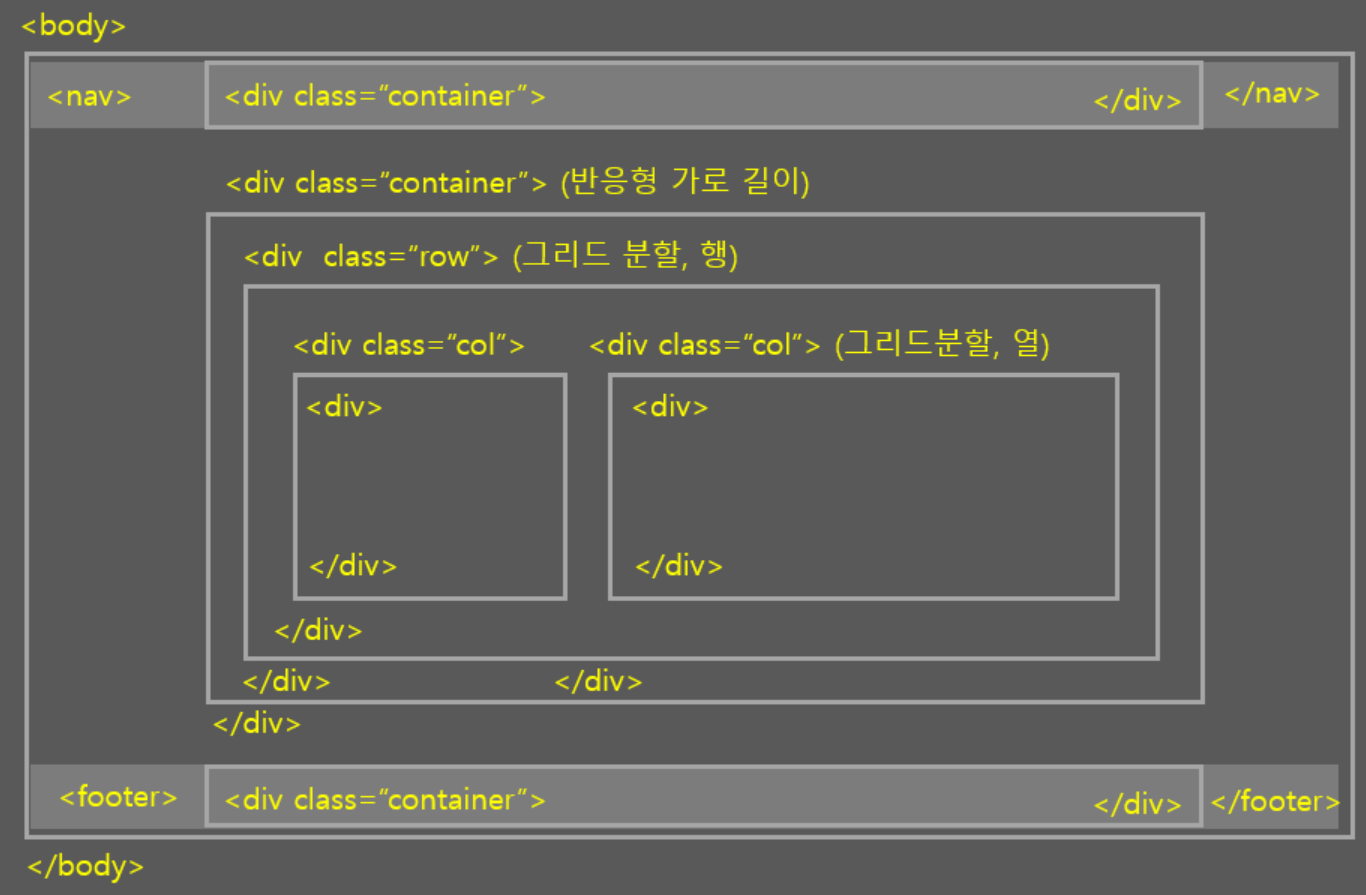Viewport: 1366px width, 895px height.
Task: Select the </nav> closing tag text
Action: point(1272,93)
